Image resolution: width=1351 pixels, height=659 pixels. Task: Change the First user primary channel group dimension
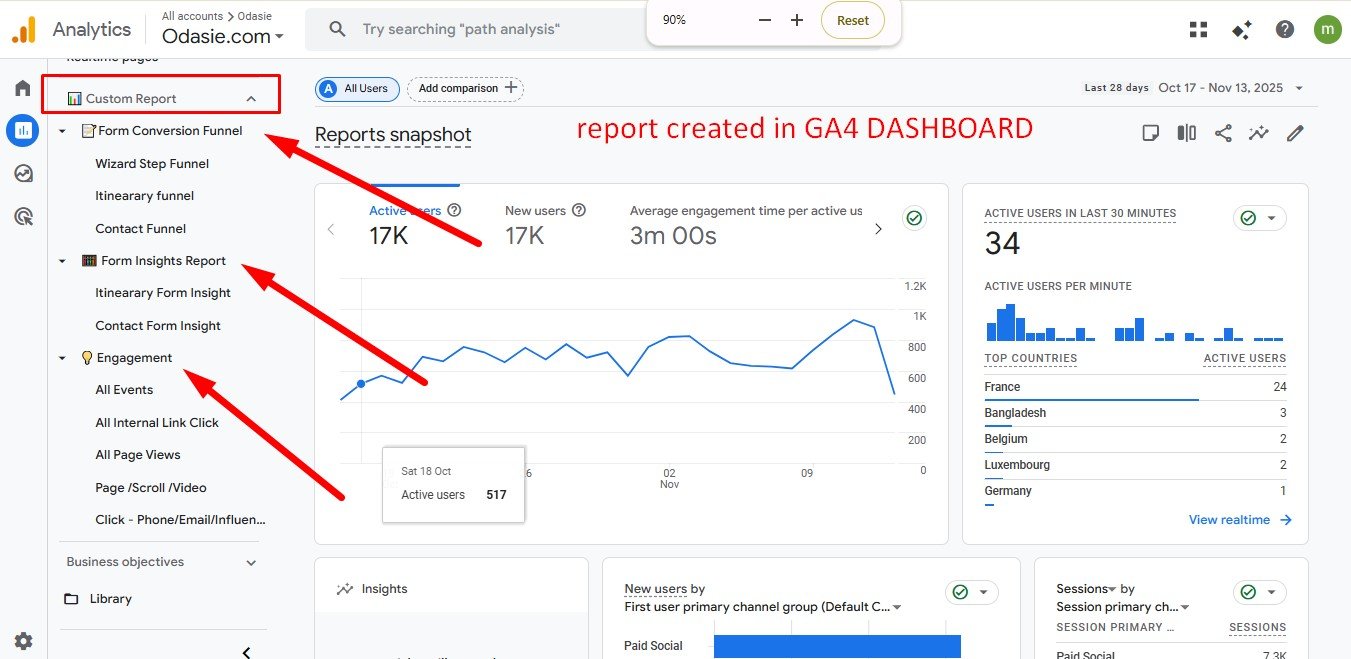click(x=763, y=607)
